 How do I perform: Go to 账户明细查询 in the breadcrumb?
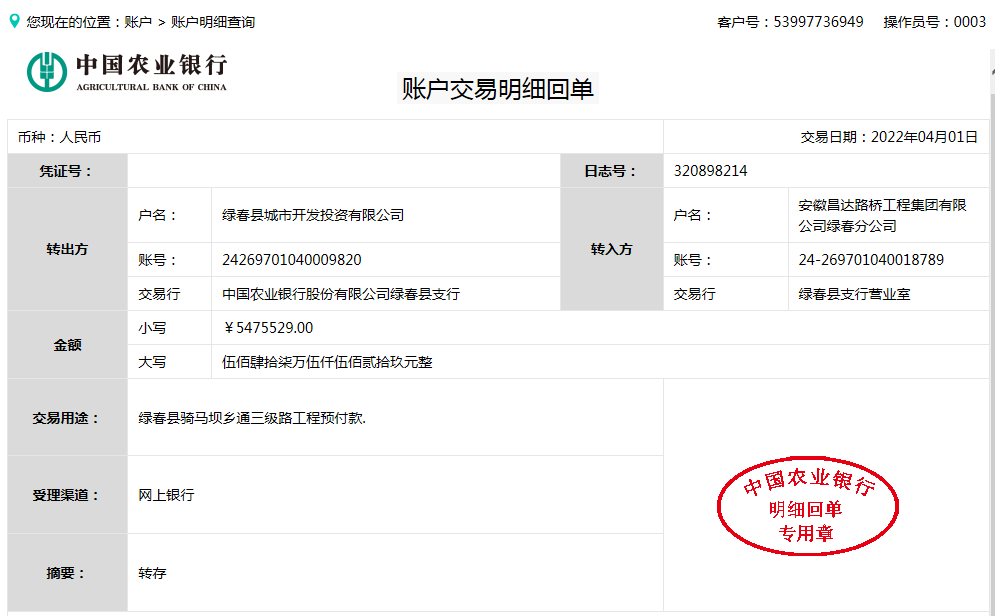pos(213,22)
